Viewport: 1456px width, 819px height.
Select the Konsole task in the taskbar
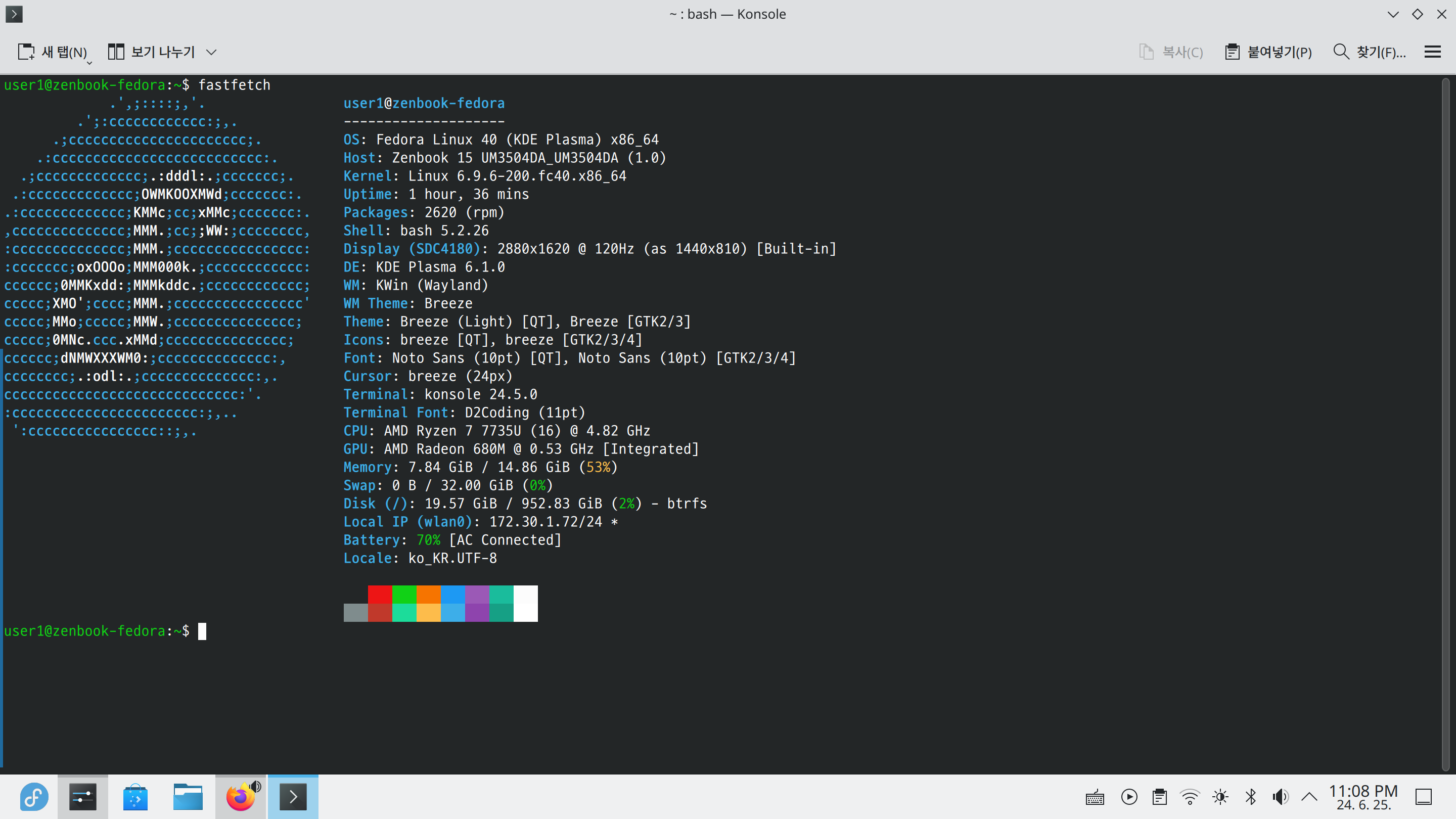click(293, 797)
